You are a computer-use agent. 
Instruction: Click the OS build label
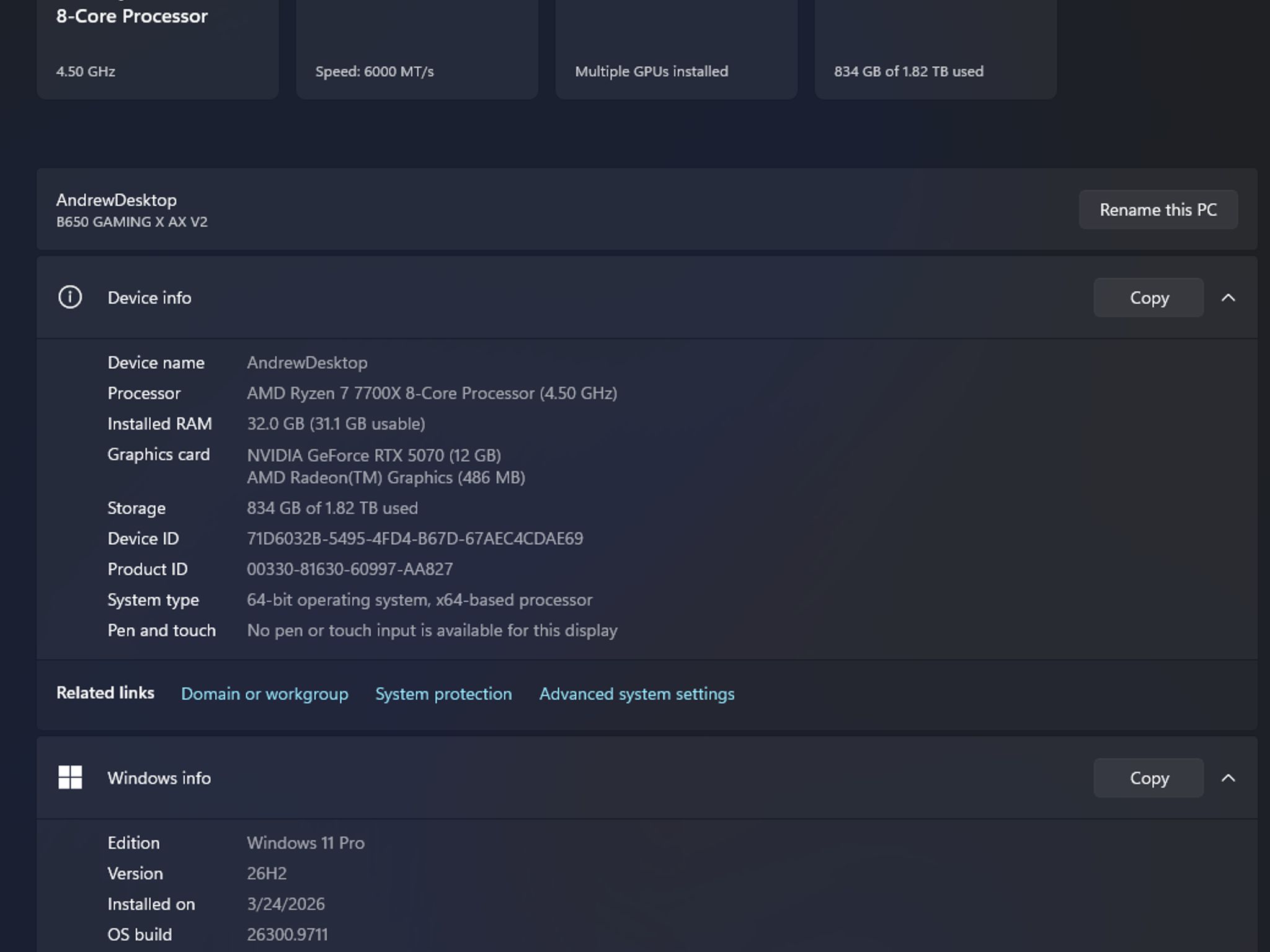pos(140,934)
